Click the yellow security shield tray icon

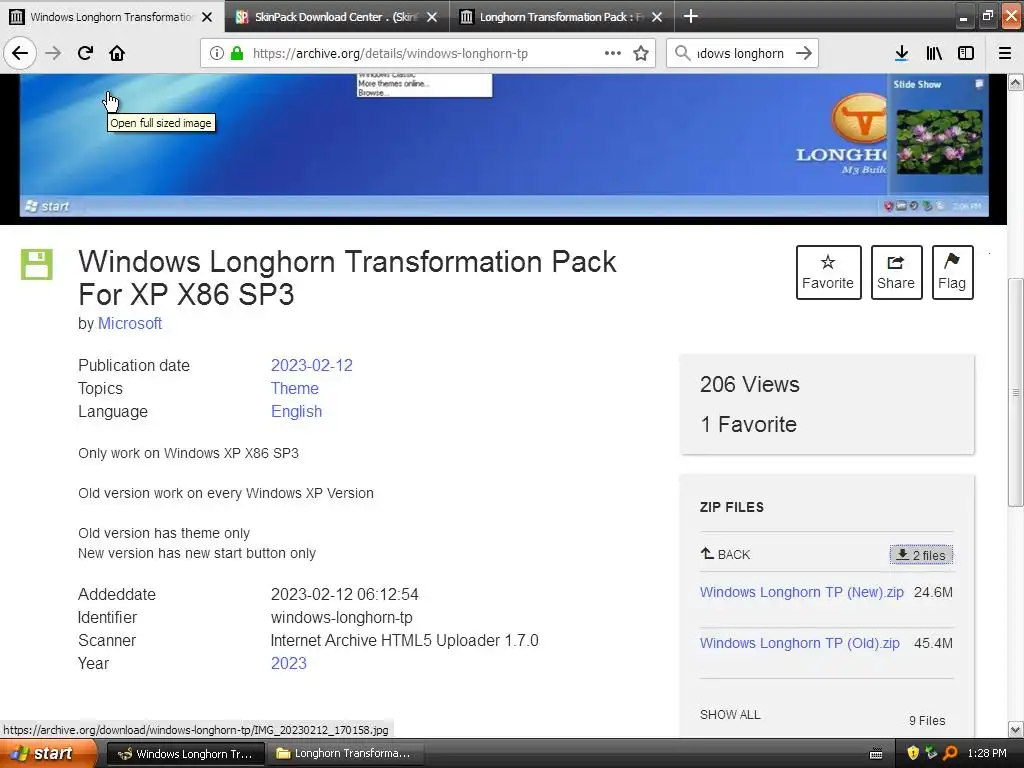tap(912, 753)
